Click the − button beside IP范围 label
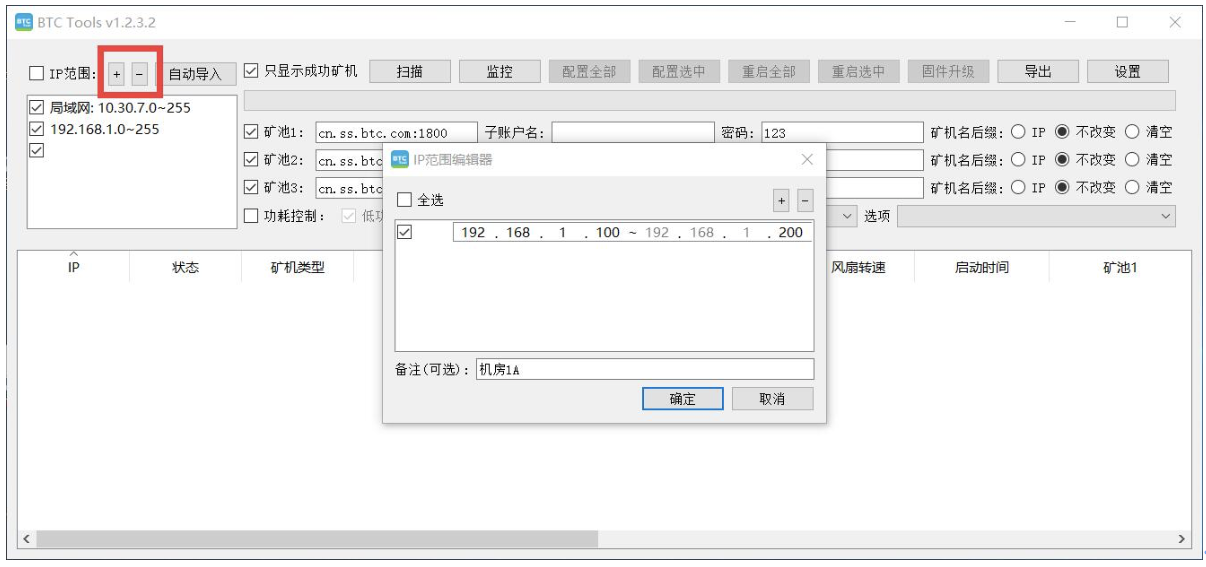This screenshot has width=1206, height=567. click(x=140, y=73)
